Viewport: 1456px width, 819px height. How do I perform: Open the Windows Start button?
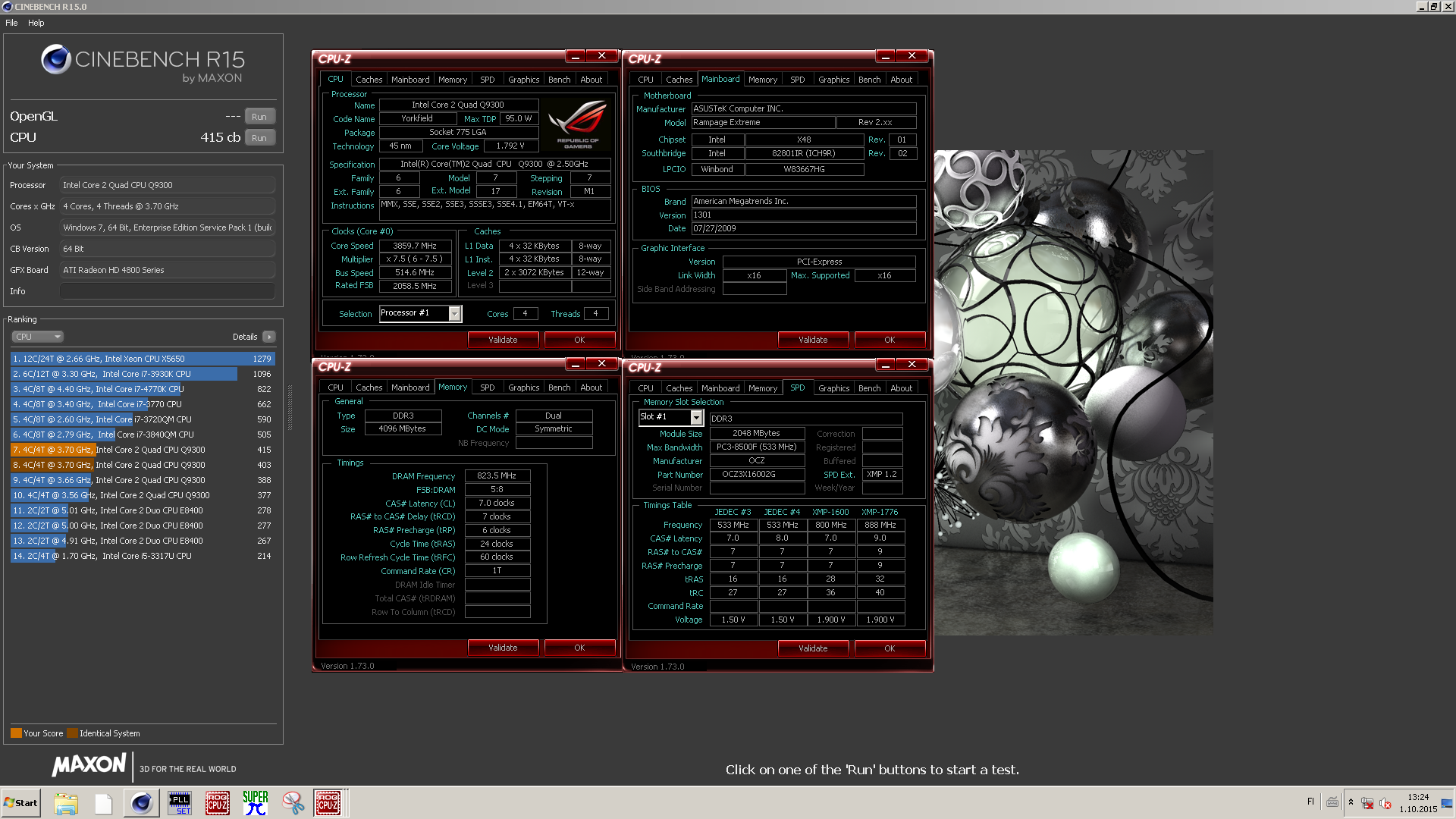21,803
